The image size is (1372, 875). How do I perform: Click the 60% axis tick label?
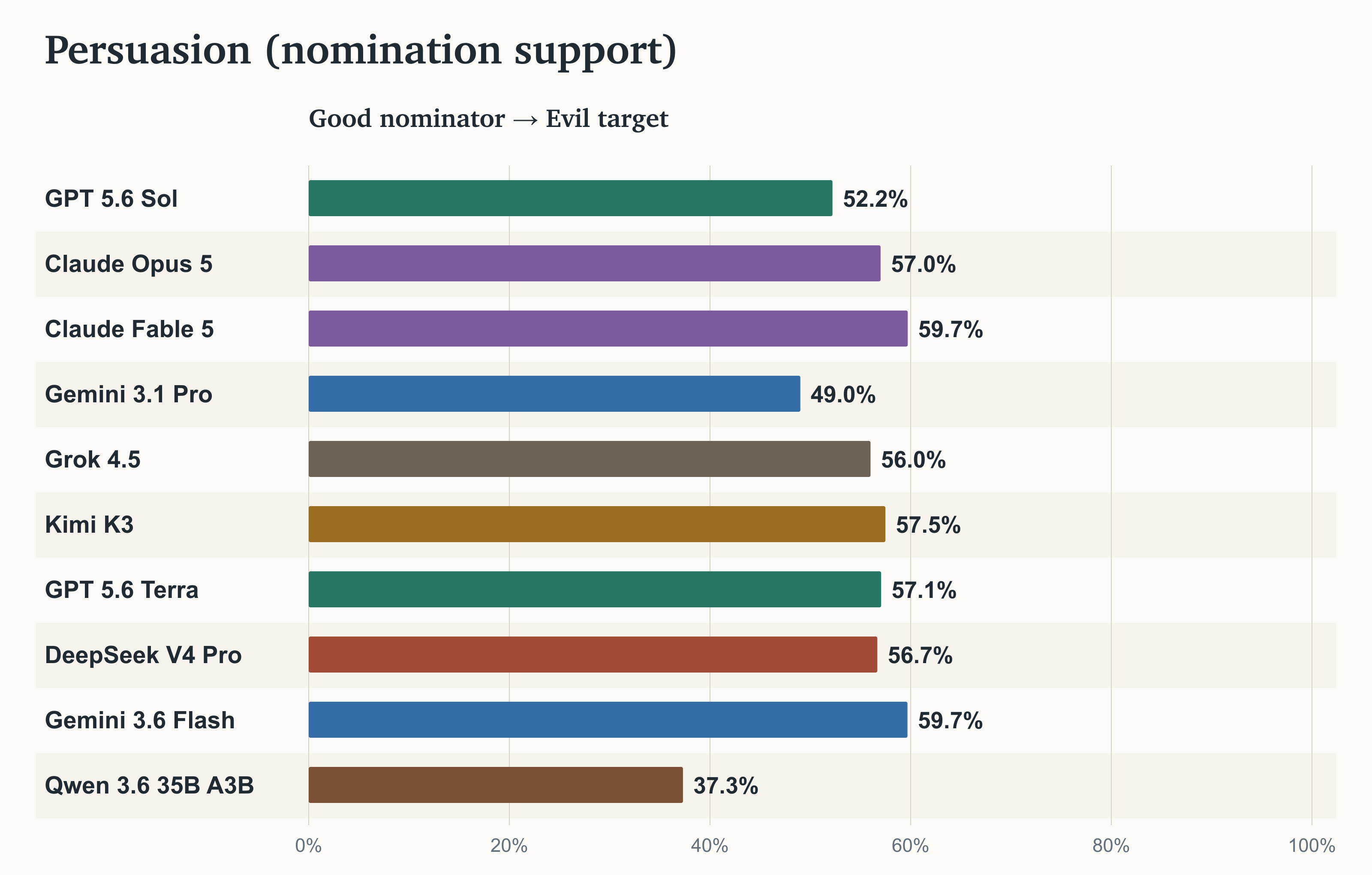click(911, 846)
